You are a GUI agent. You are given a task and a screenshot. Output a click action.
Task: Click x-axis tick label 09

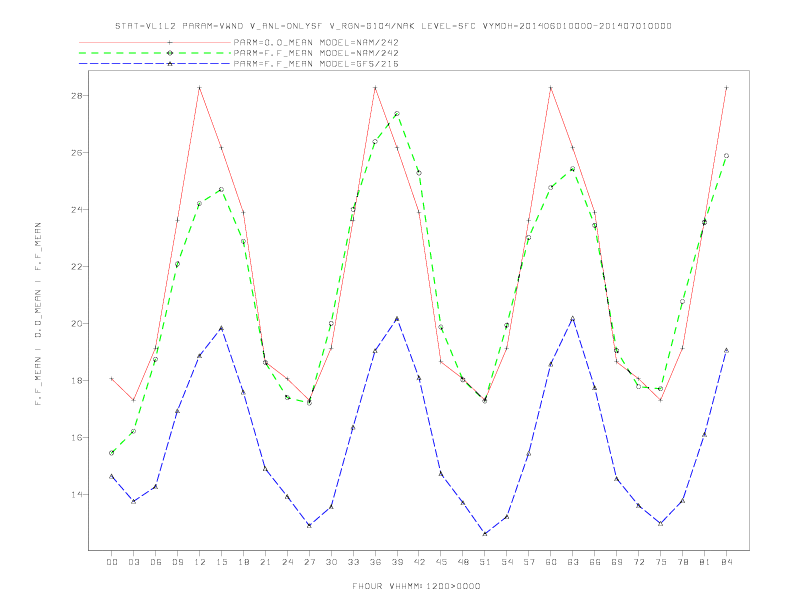[x=177, y=562]
